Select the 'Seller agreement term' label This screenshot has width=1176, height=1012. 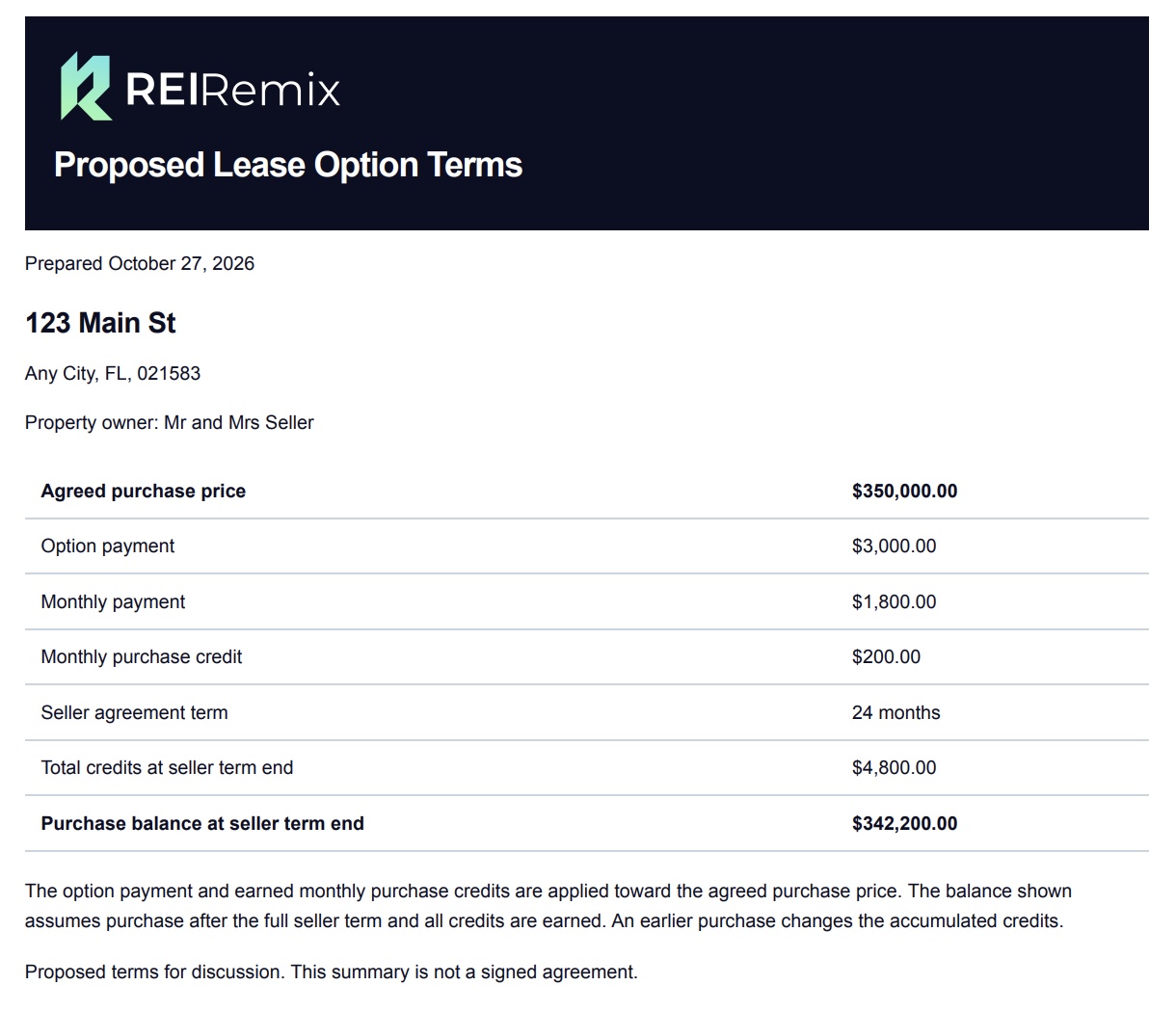[135, 713]
